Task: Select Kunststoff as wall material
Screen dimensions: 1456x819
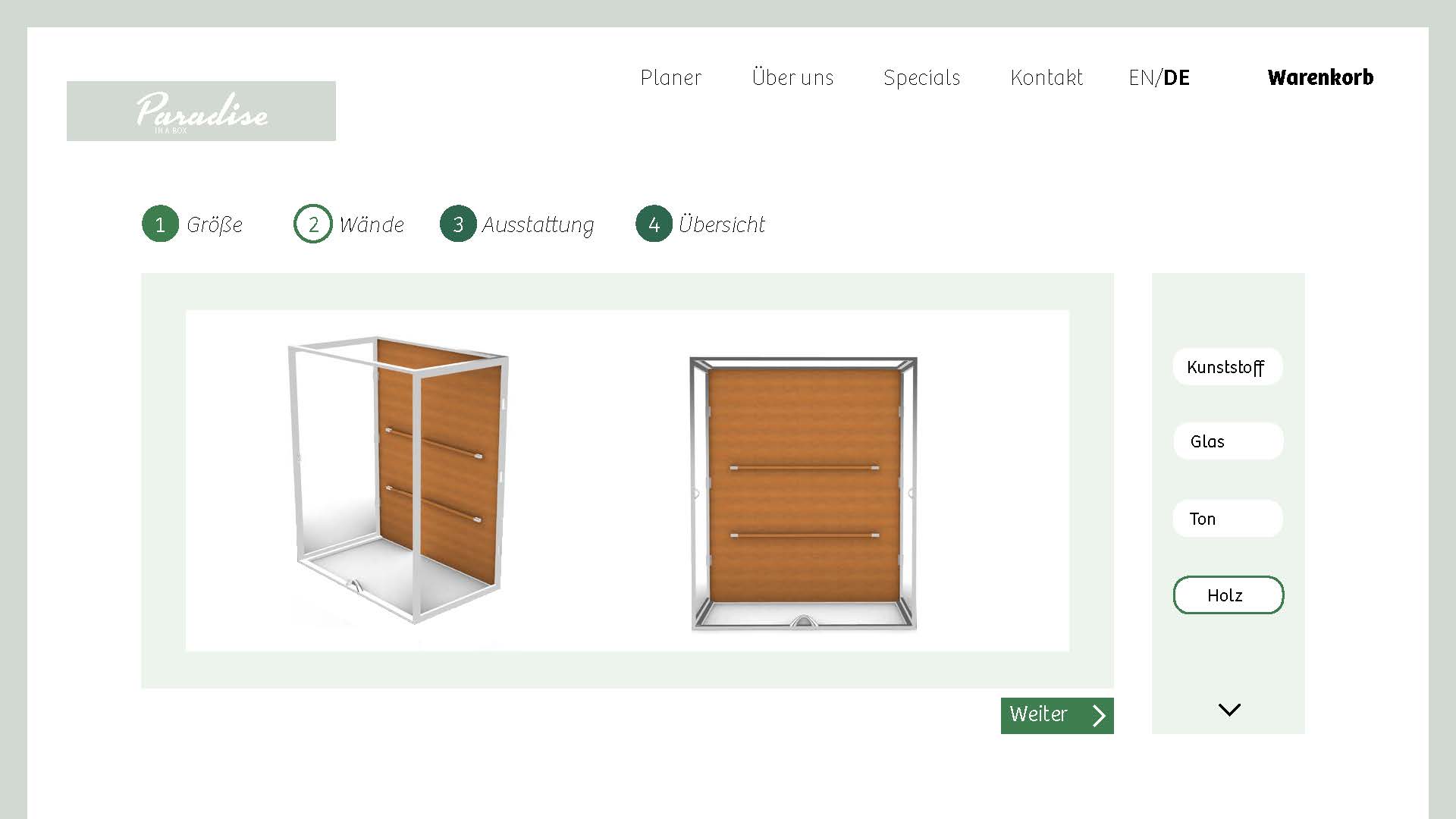Action: 1227,367
